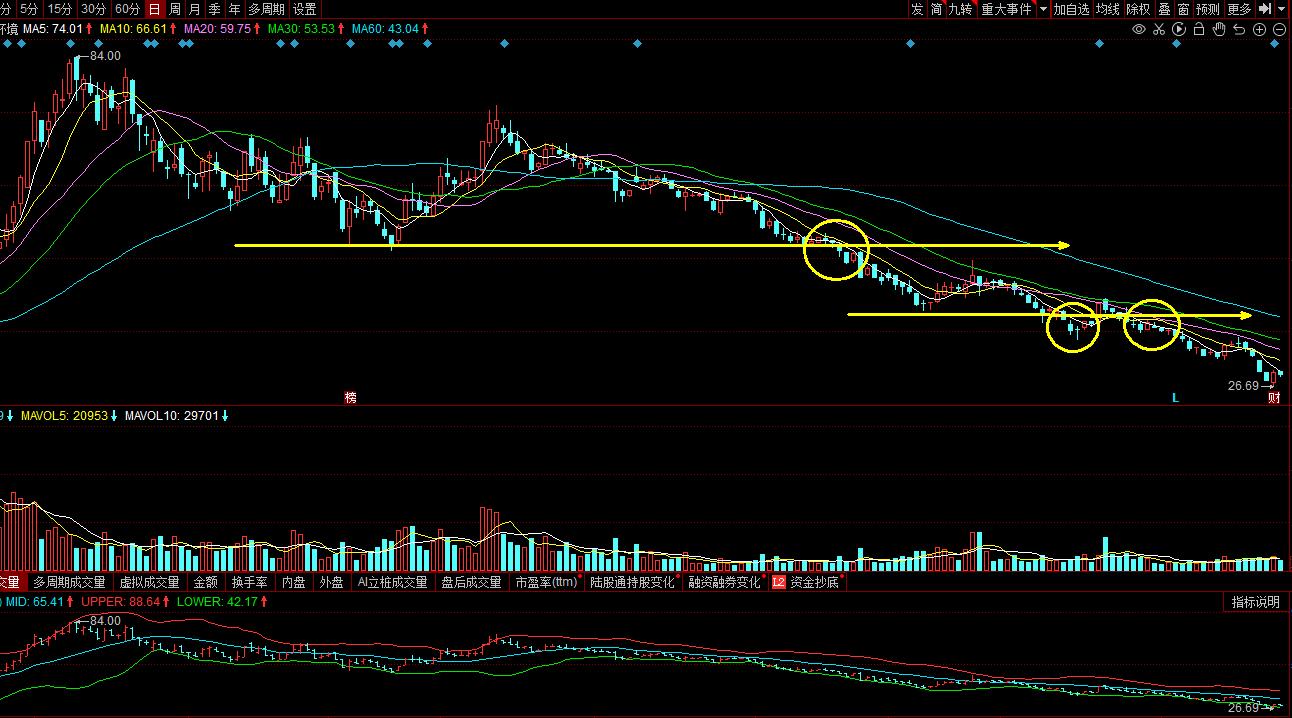Screen dimensions: 1292x718
Task: Open the 多周期 multi-period view
Action: click(x=266, y=9)
